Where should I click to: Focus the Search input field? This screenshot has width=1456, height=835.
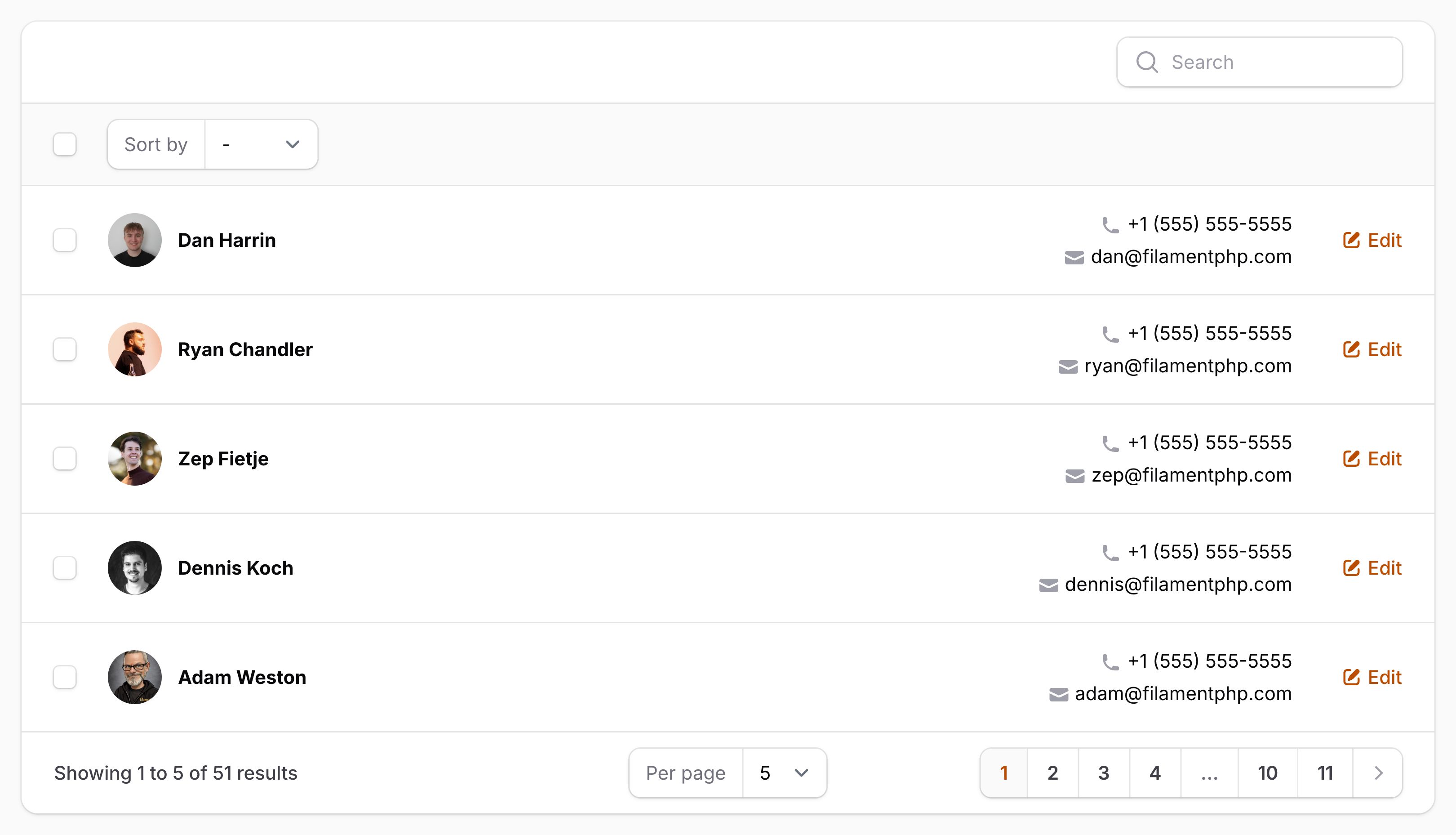1260,62
